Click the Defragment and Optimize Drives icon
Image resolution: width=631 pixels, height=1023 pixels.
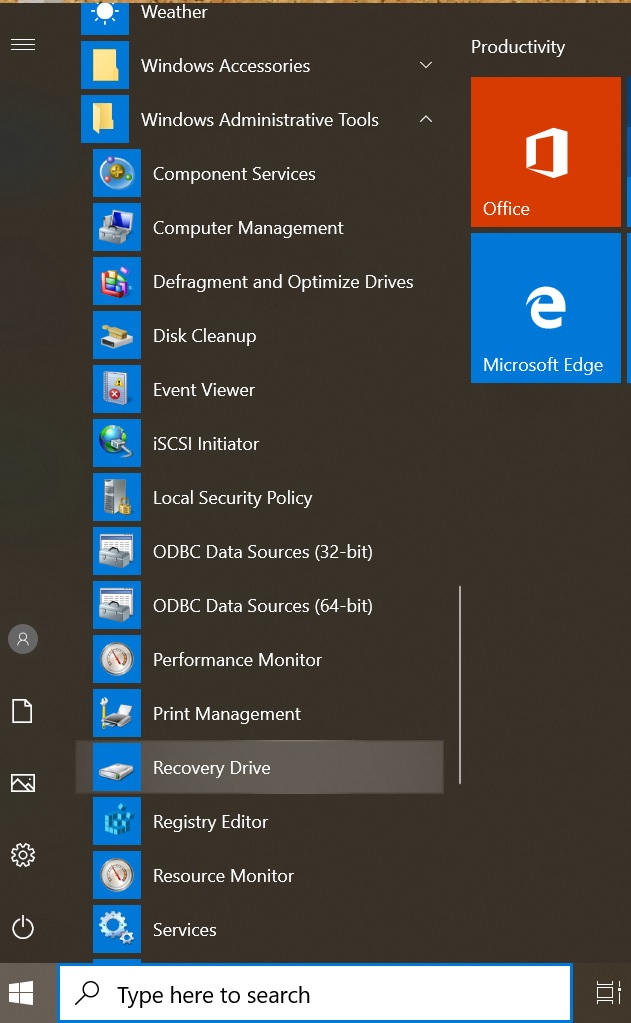(117, 281)
